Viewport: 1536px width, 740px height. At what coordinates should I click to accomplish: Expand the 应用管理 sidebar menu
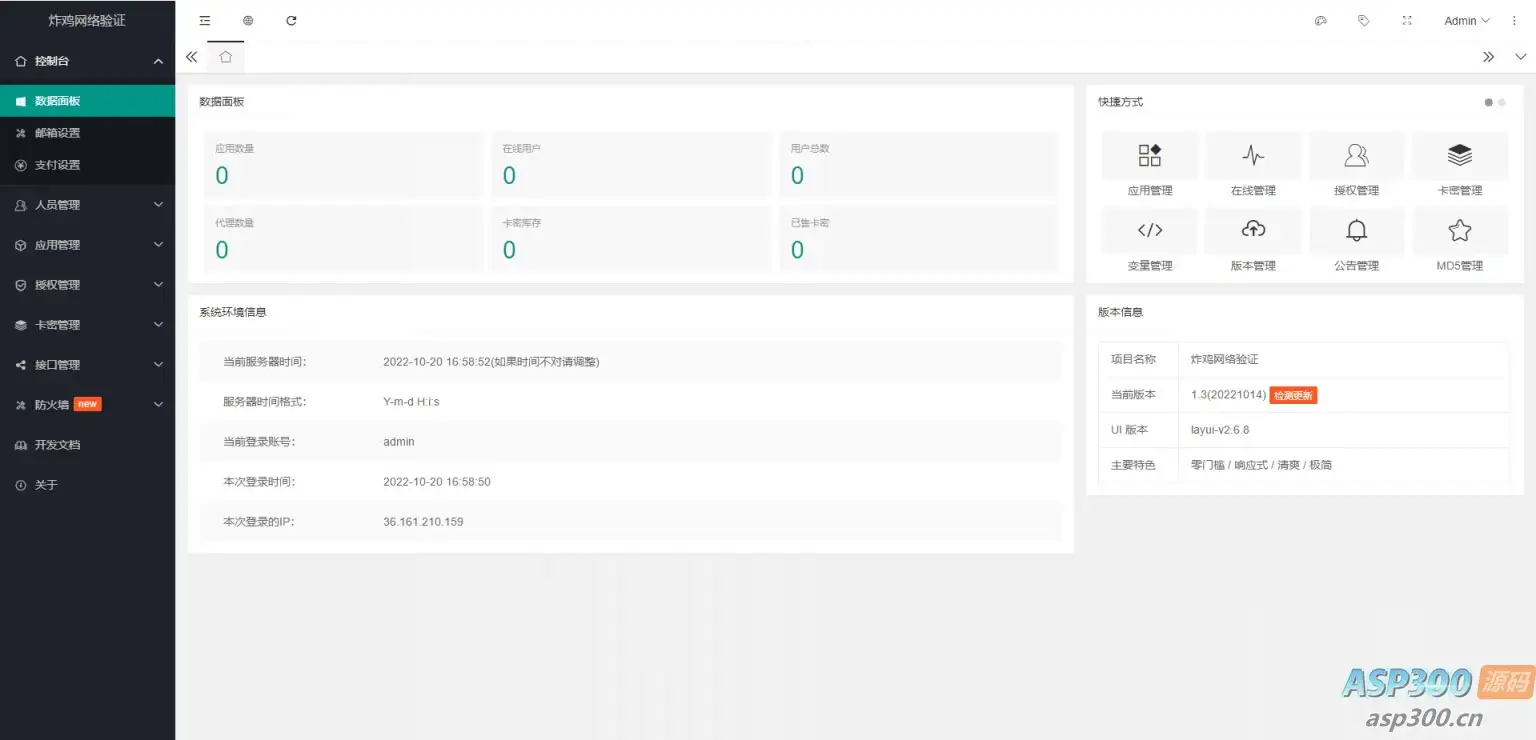pyautogui.click(x=87, y=245)
